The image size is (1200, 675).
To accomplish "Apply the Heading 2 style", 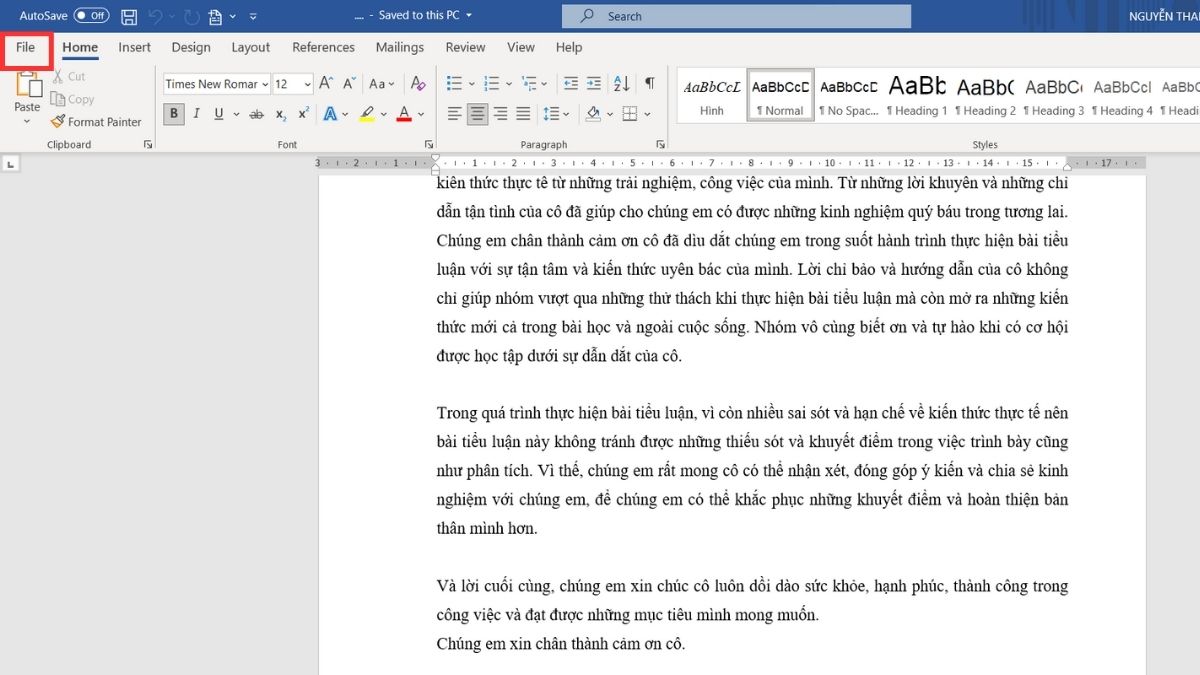I will point(985,96).
